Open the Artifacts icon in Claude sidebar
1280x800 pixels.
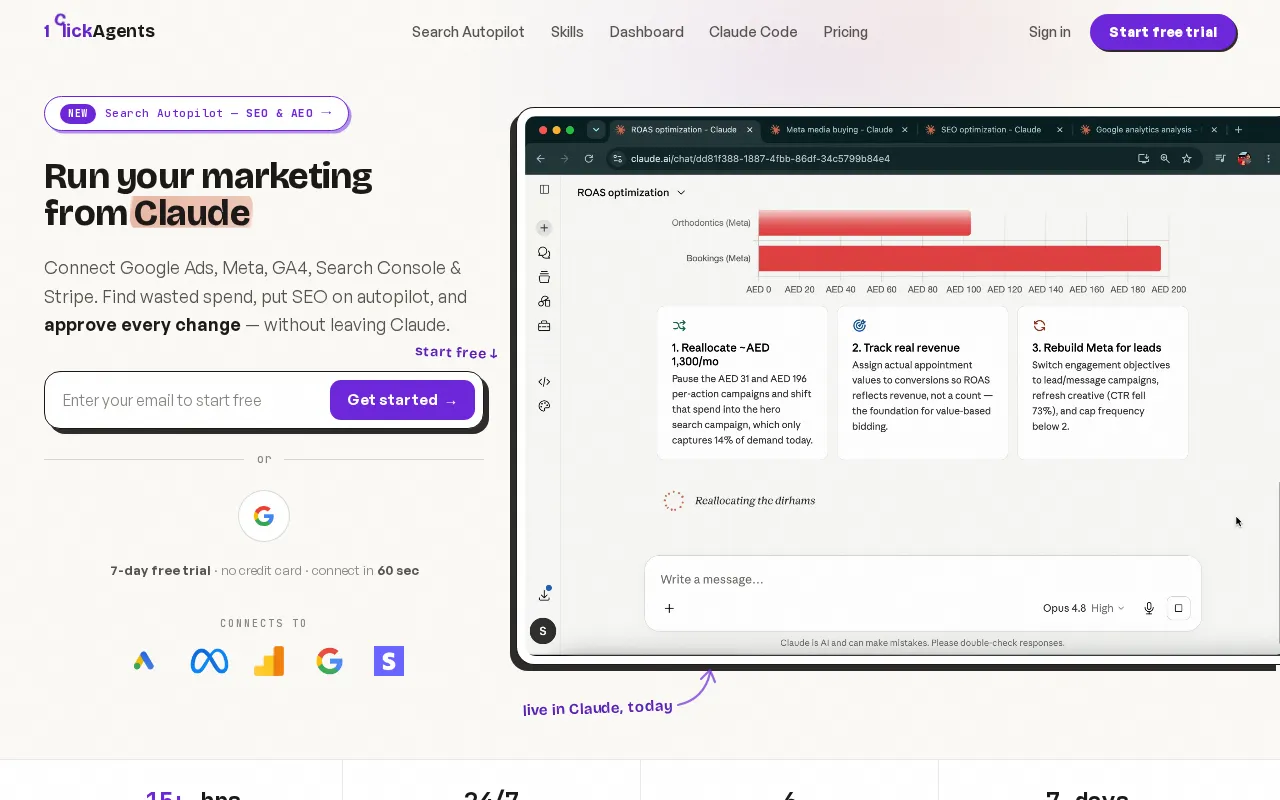[544, 301]
